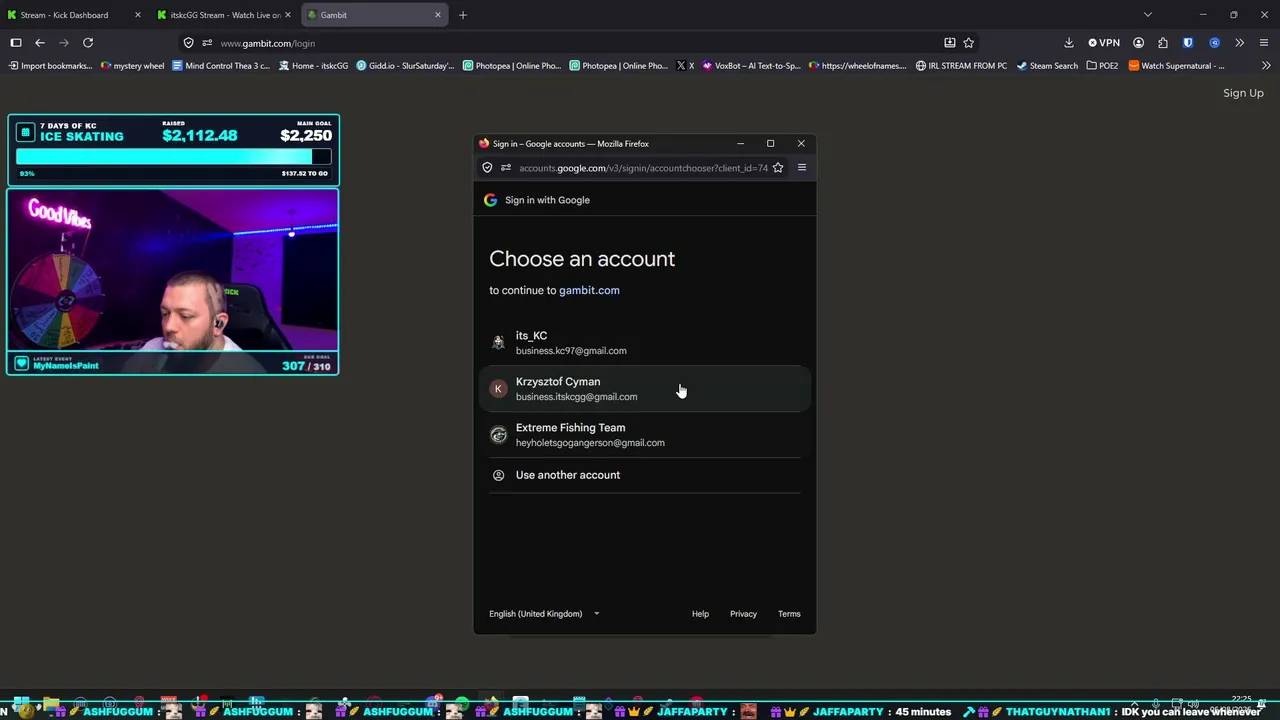
Task: Close the itskcGG Stream tab
Action: [x=288, y=15]
